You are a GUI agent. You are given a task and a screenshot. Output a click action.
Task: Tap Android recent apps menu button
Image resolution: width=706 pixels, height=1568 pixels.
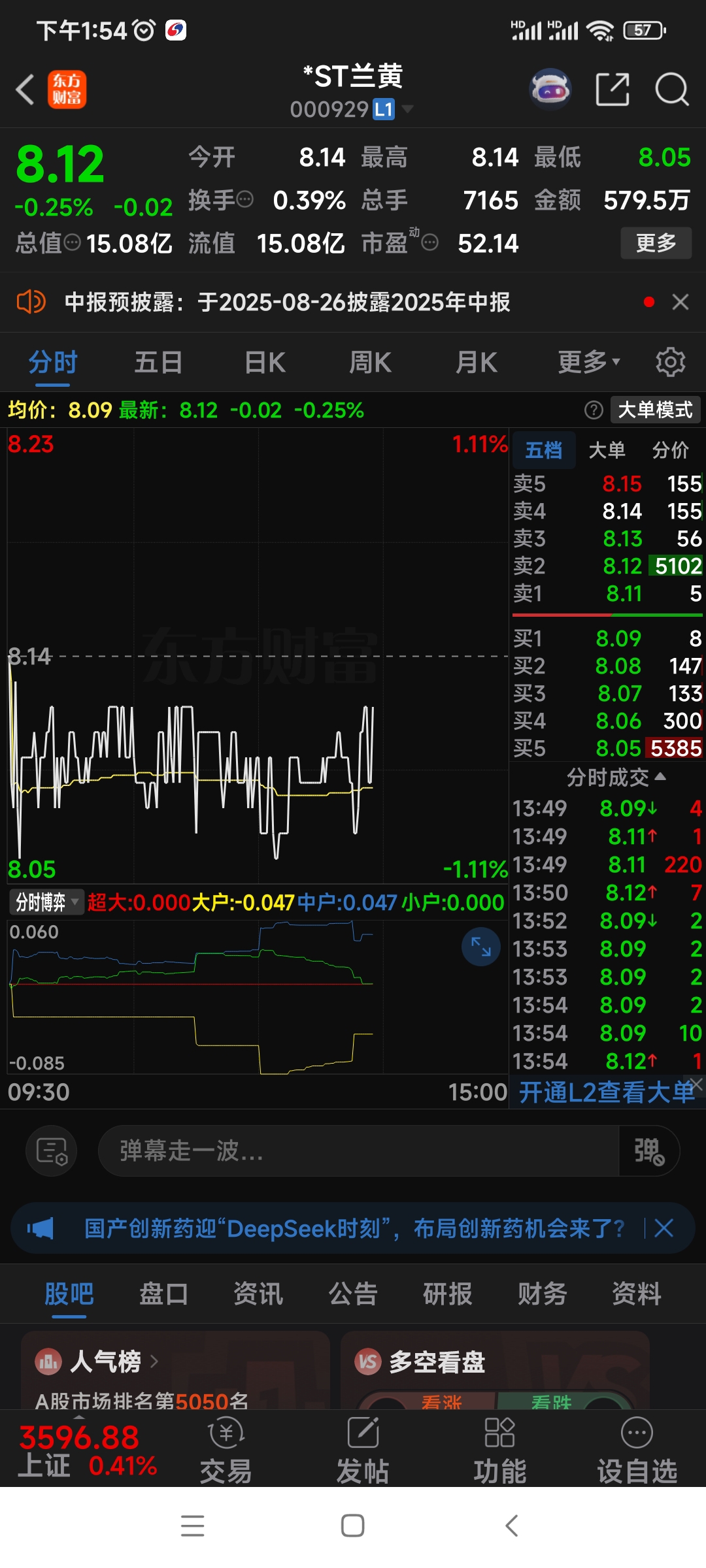coord(193,1526)
